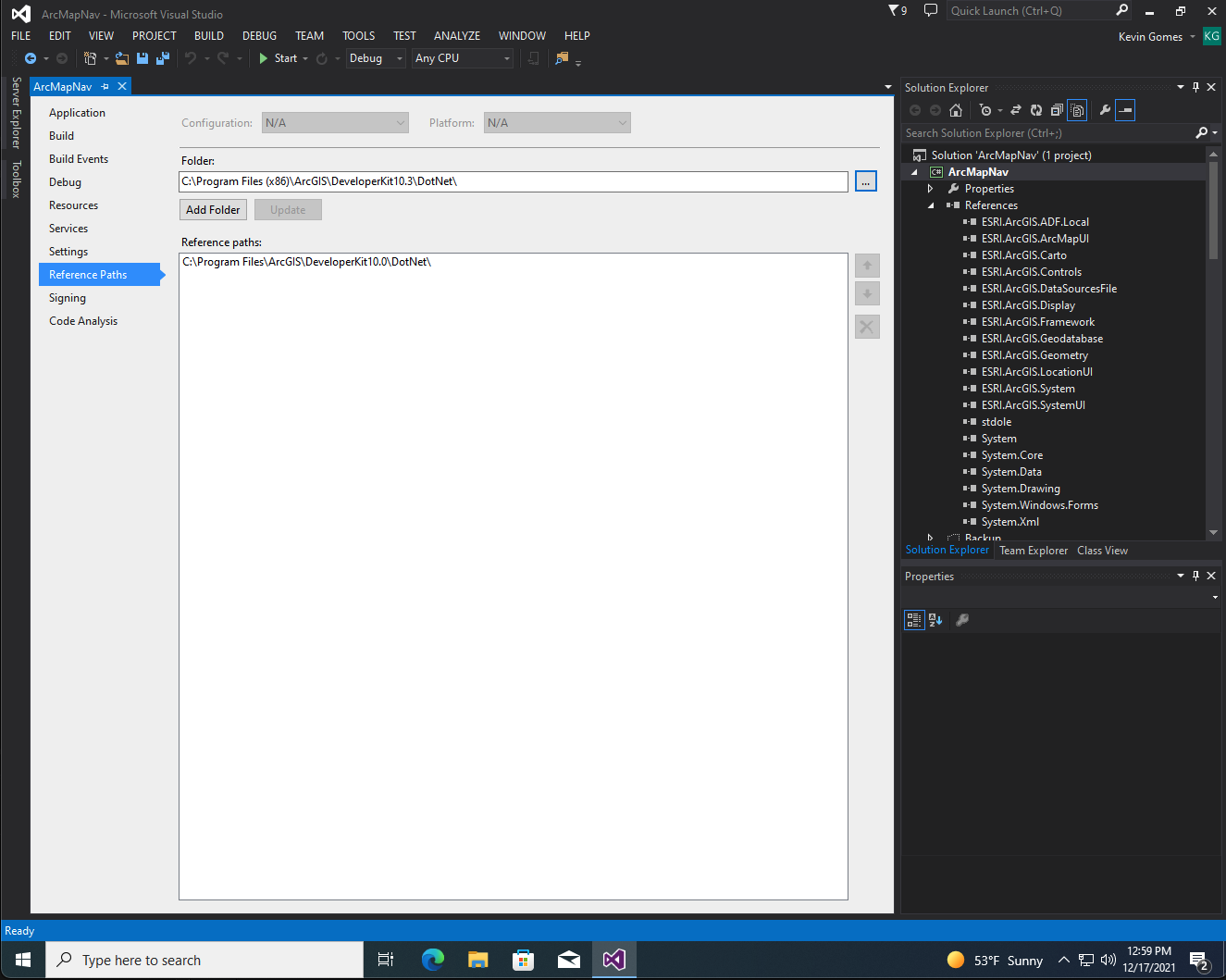
Task: Click the Collapse All icon in Solution Explorer
Action: (1057, 110)
